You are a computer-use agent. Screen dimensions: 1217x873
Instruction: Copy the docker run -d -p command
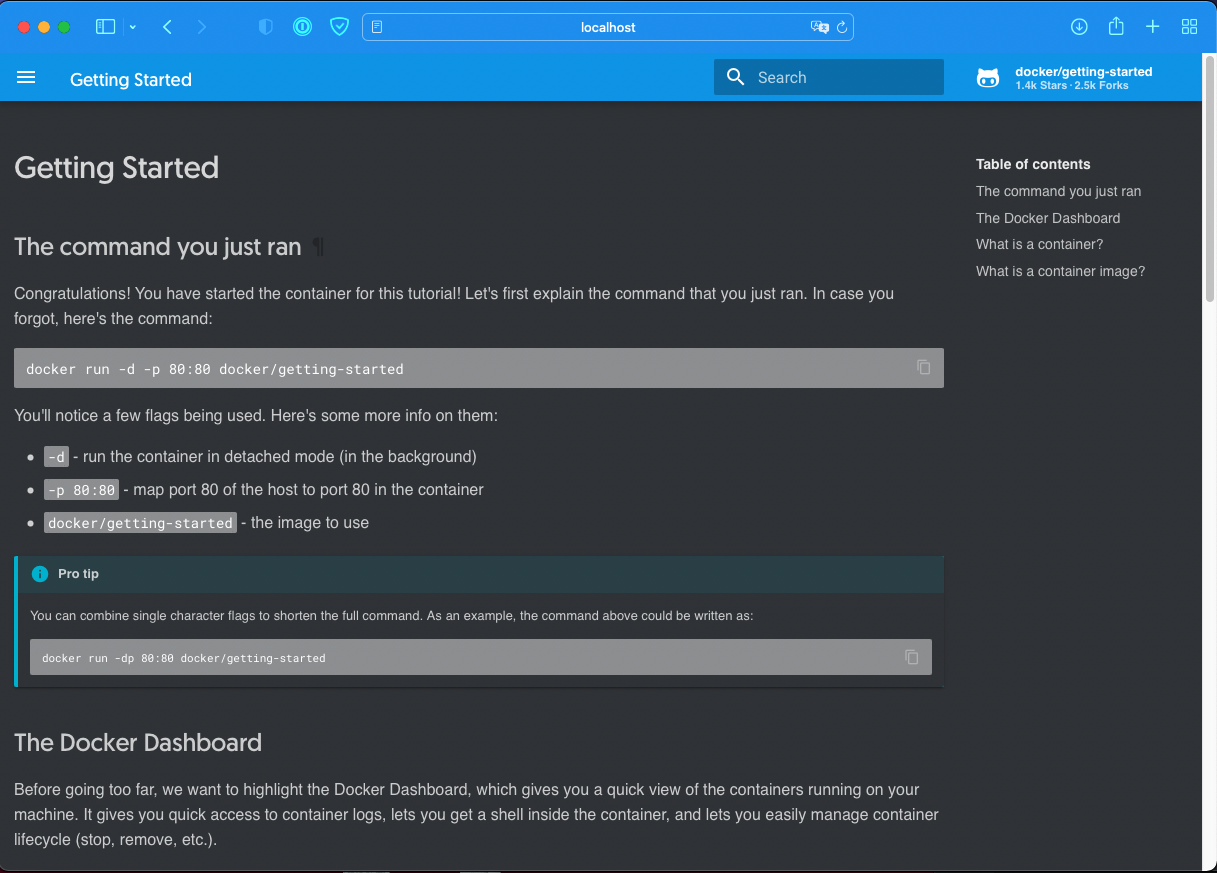923,367
